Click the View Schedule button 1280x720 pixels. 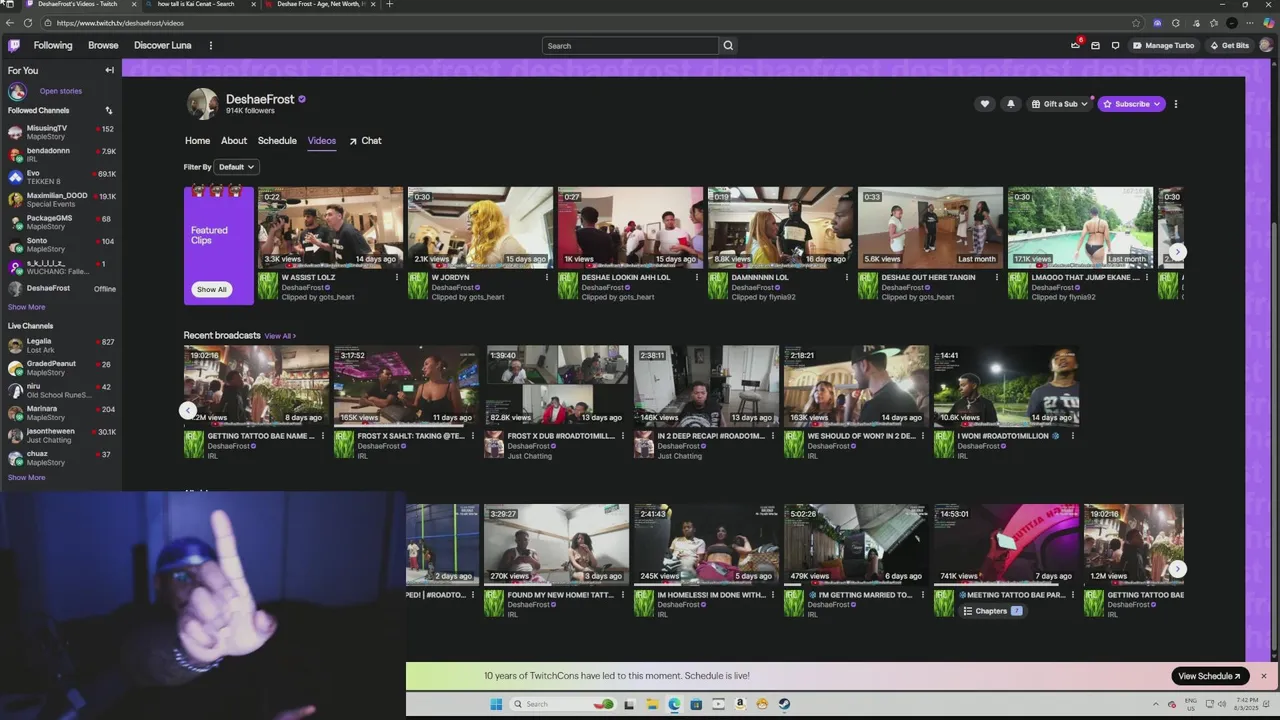click(1210, 676)
